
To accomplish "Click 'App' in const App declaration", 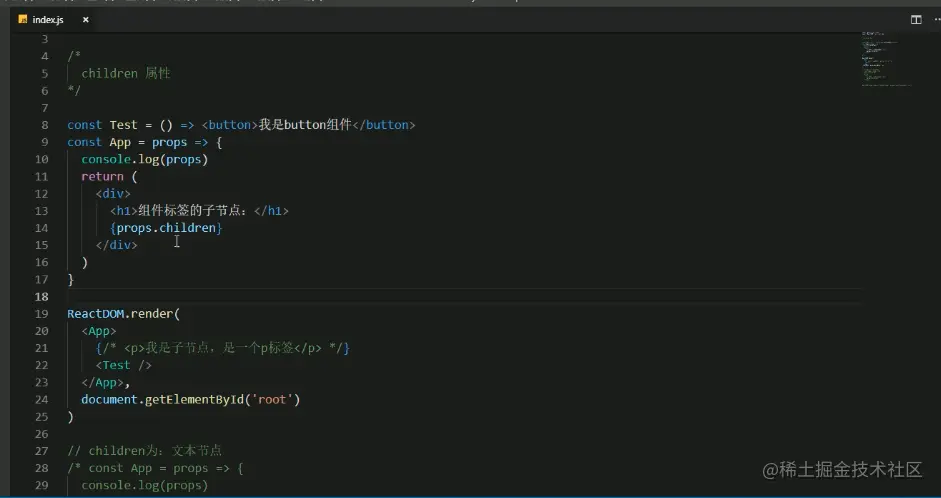I will 120,142.
